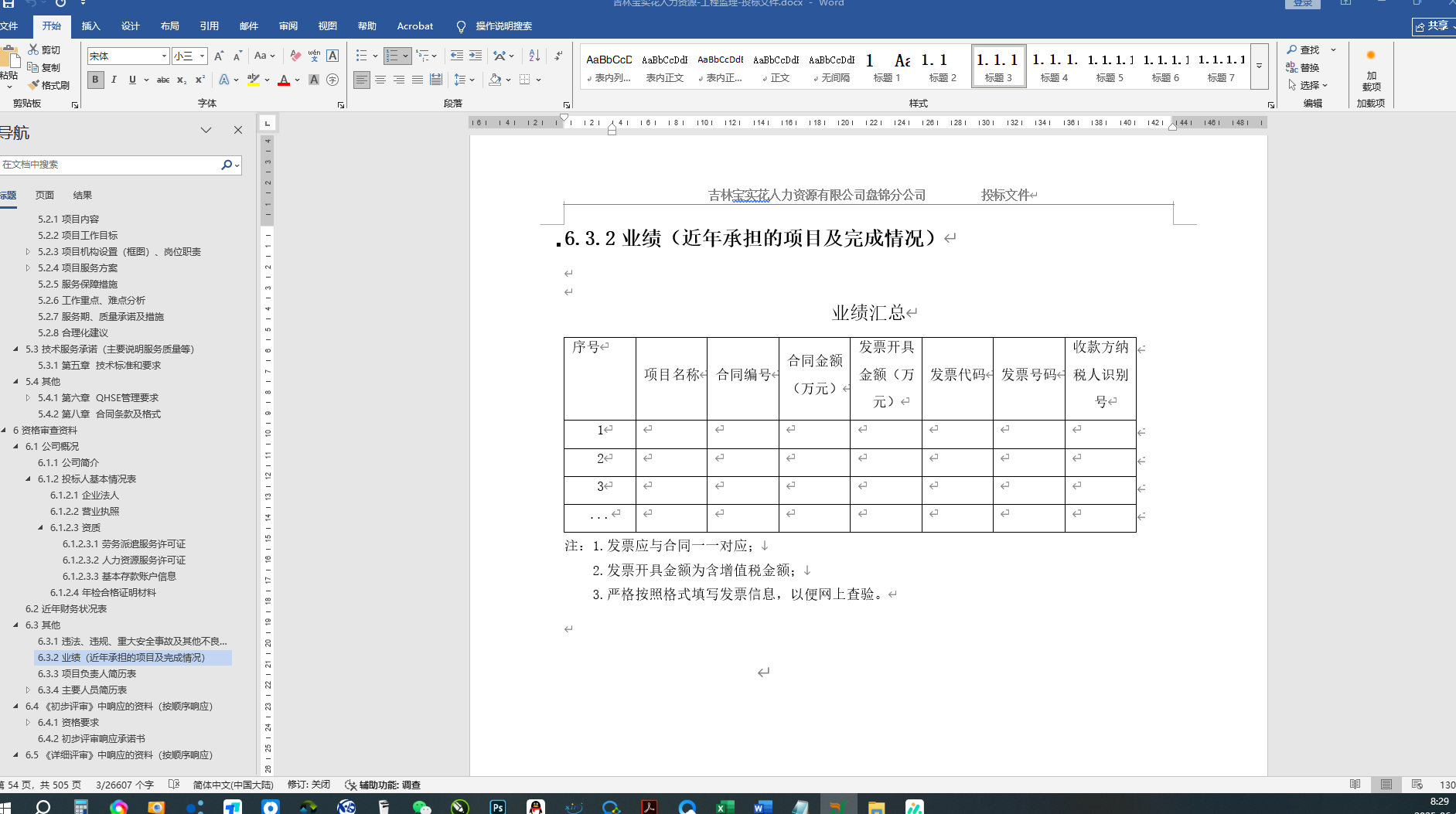Open the 视图 (View) ribbon tab
The width and height of the screenshot is (1456, 814).
click(328, 26)
